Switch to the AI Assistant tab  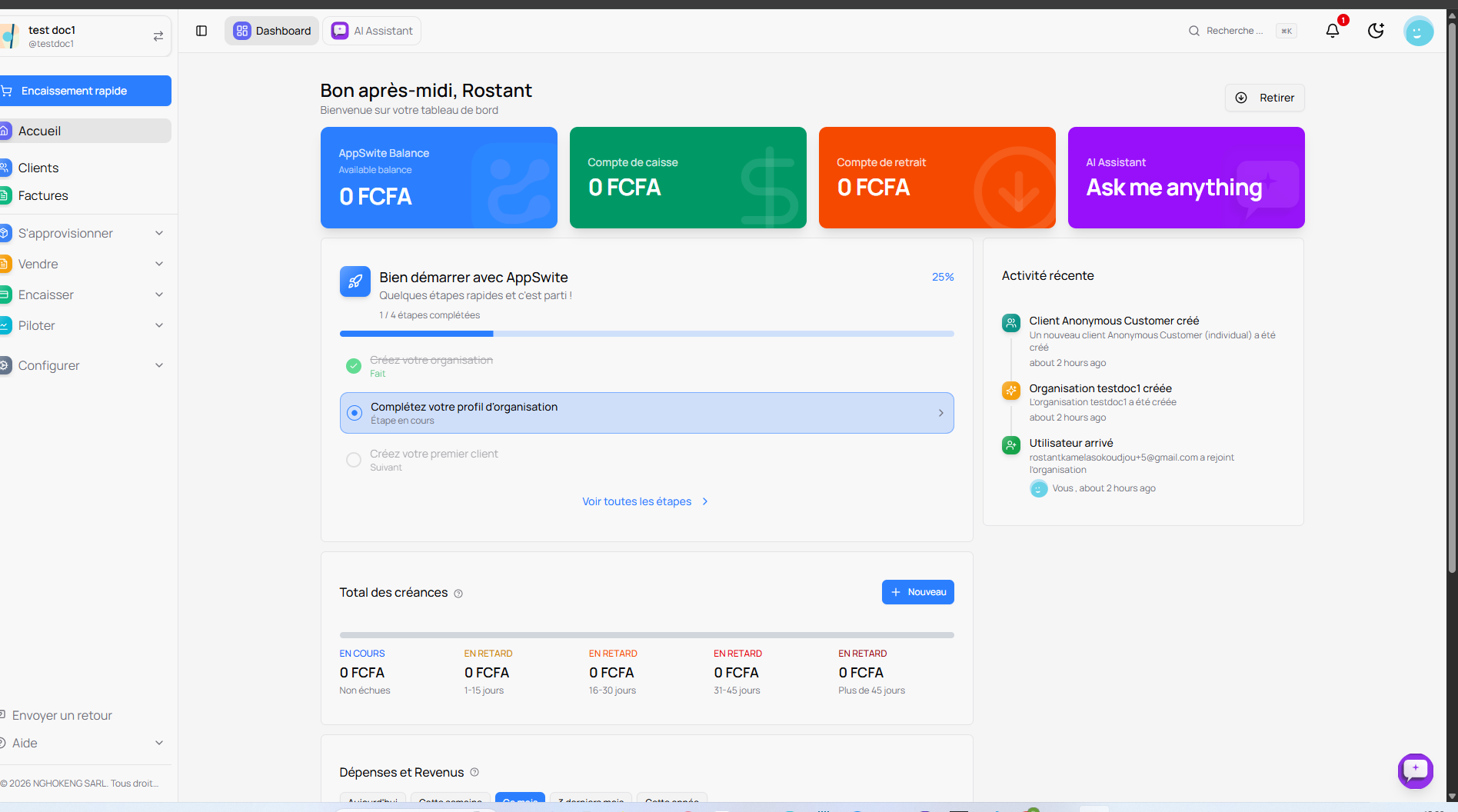pyautogui.click(x=372, y=31)
